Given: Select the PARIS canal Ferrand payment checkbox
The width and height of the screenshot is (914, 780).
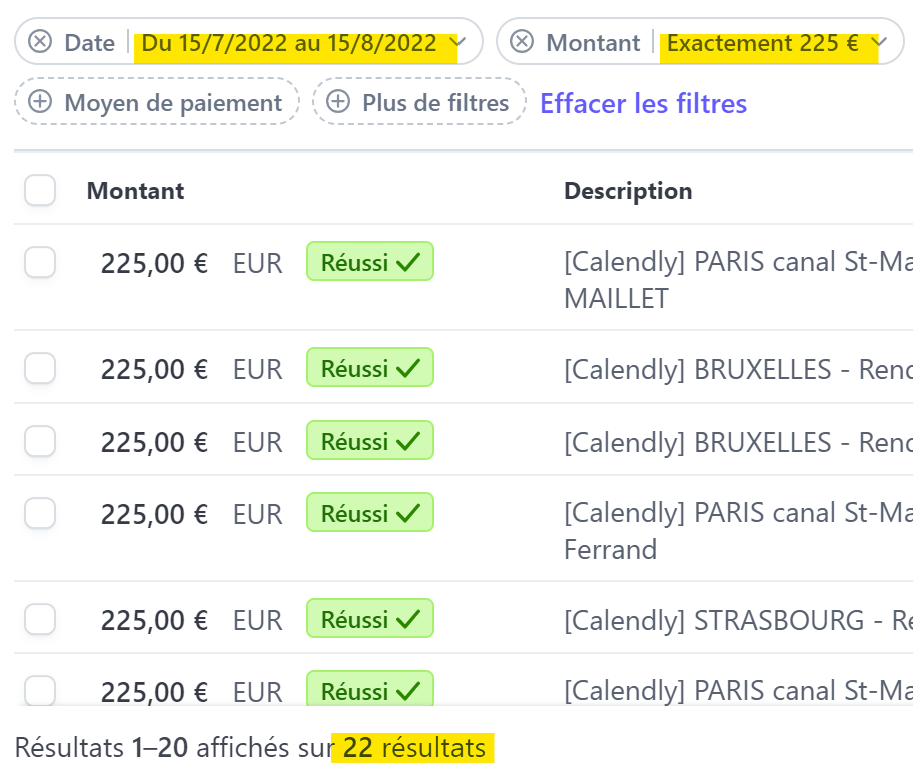Looking at the screenshot, I should 40,512.
